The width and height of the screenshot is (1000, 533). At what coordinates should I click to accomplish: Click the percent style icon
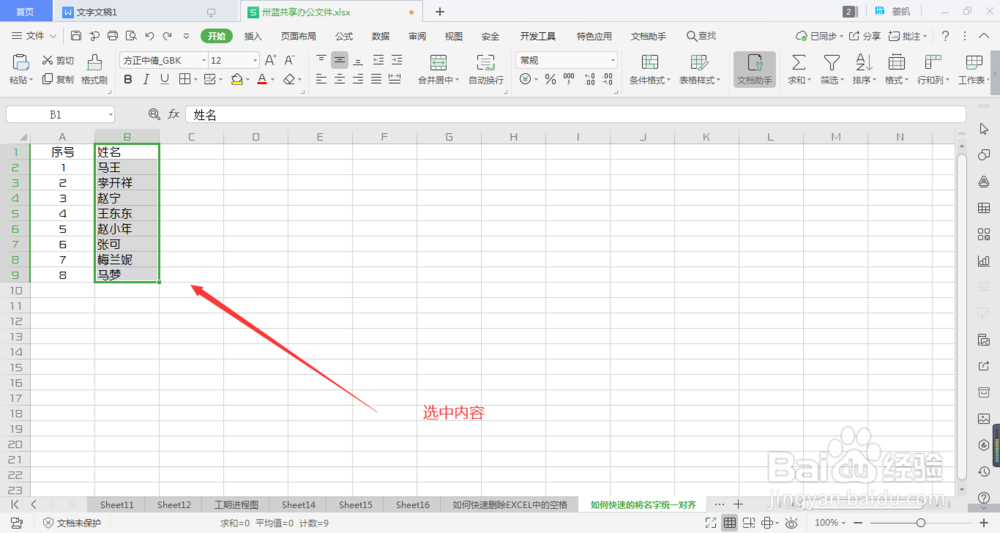coord(550,79)
